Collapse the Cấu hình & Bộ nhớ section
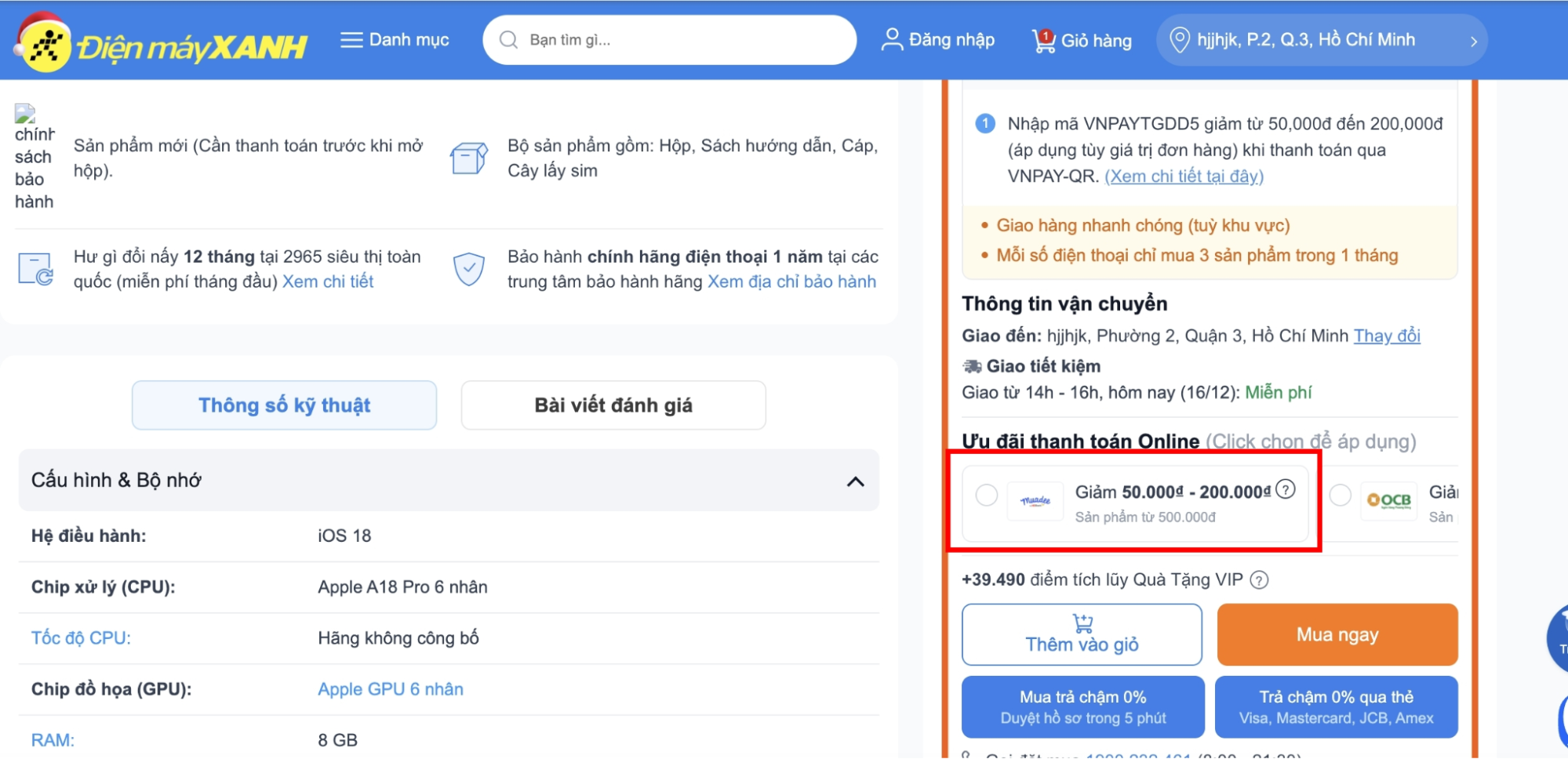This screenshot has width=1568, height=759. (854, 480)
